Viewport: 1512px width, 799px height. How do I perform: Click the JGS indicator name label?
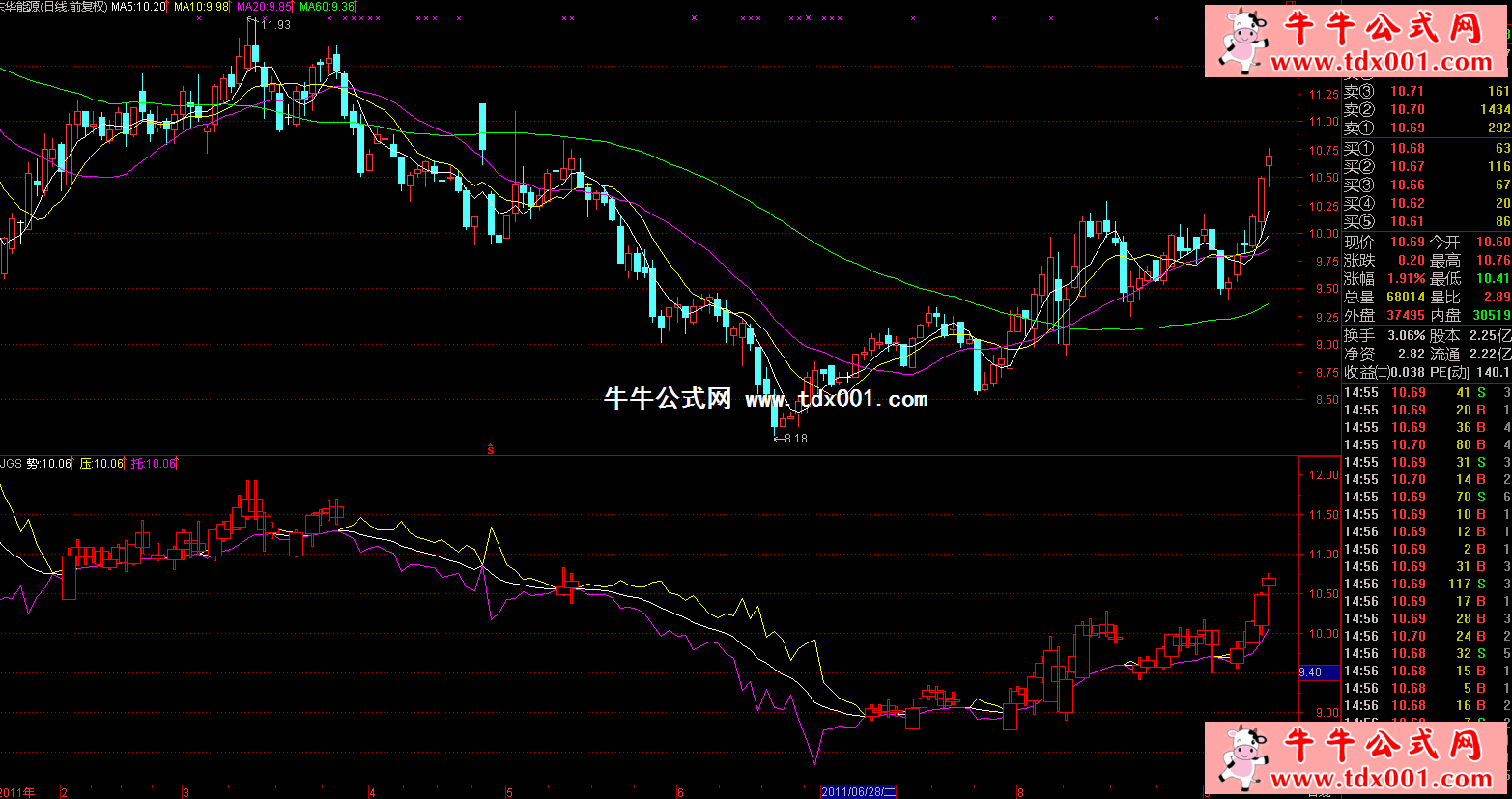(x=11, y=464)
